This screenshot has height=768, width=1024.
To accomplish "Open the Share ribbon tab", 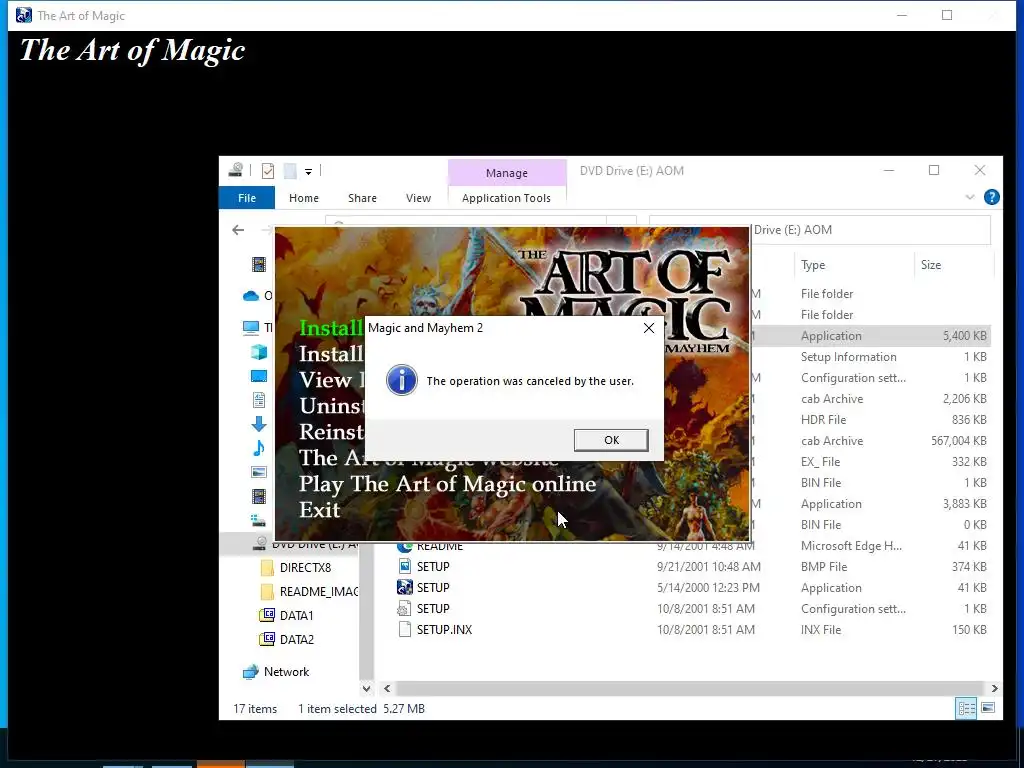I will [x=362, y=198].
